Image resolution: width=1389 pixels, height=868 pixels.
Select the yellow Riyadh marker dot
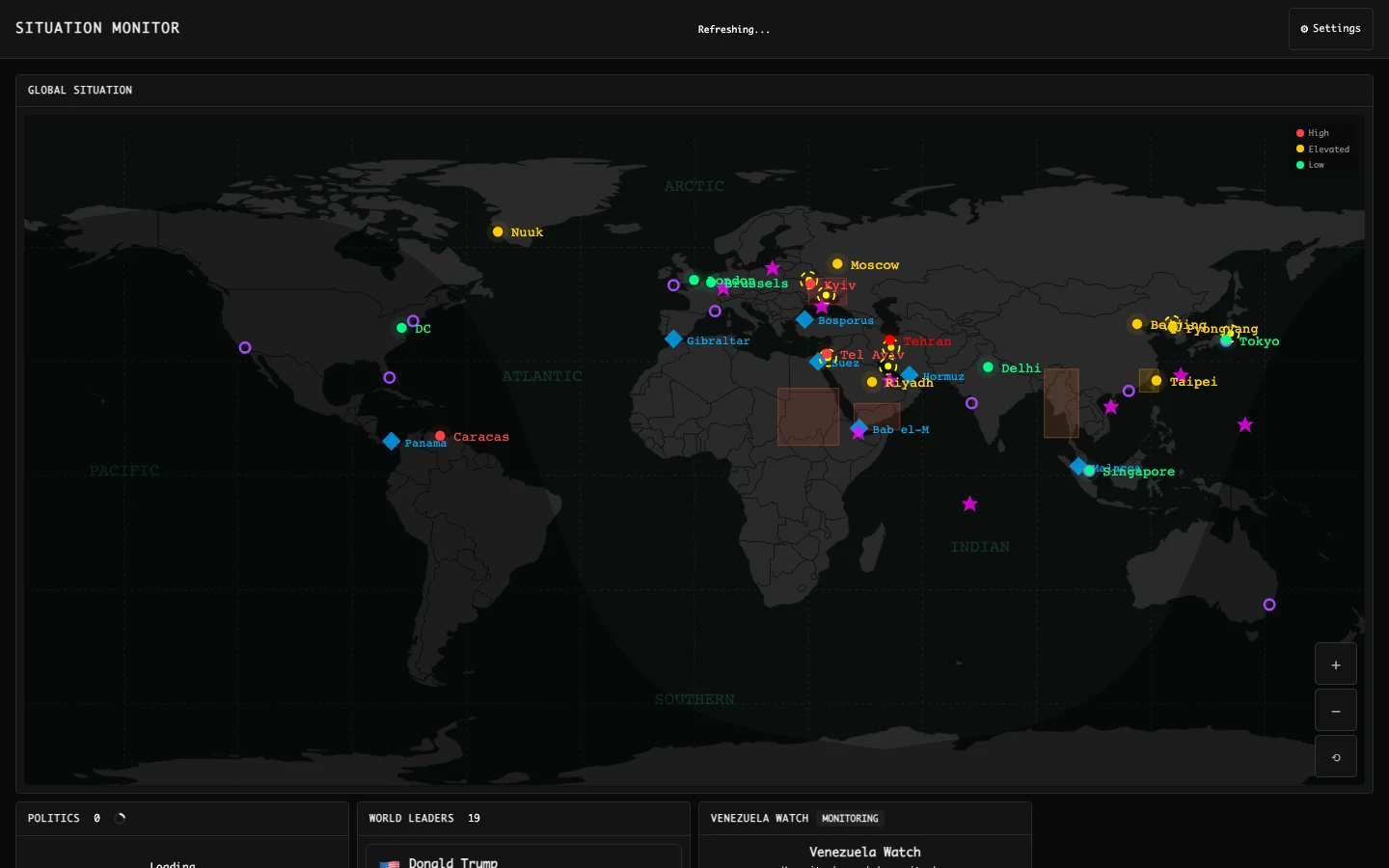[872, 382]
